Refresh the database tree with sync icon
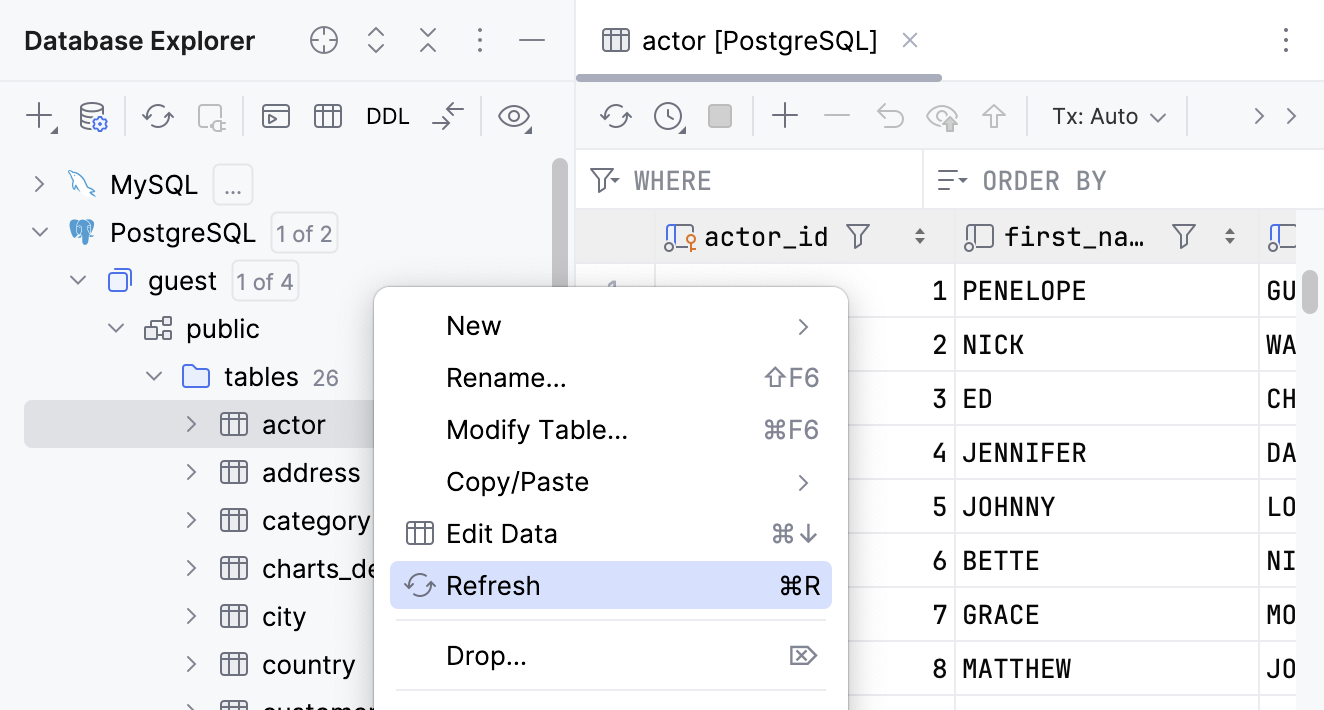Viewport: 1324px width, 710px height. [157, 116]
